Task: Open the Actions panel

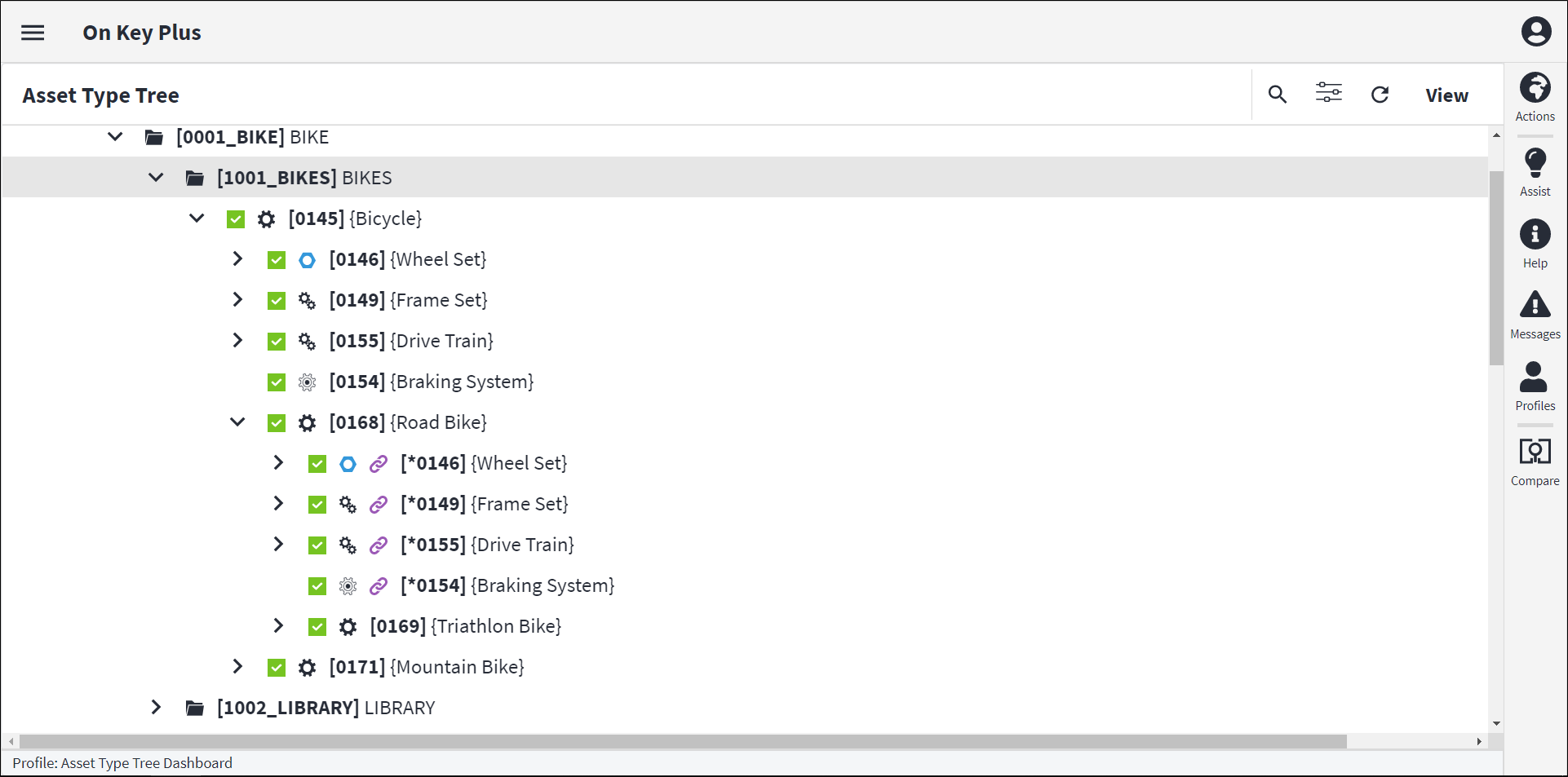Action: (1535, 97)
